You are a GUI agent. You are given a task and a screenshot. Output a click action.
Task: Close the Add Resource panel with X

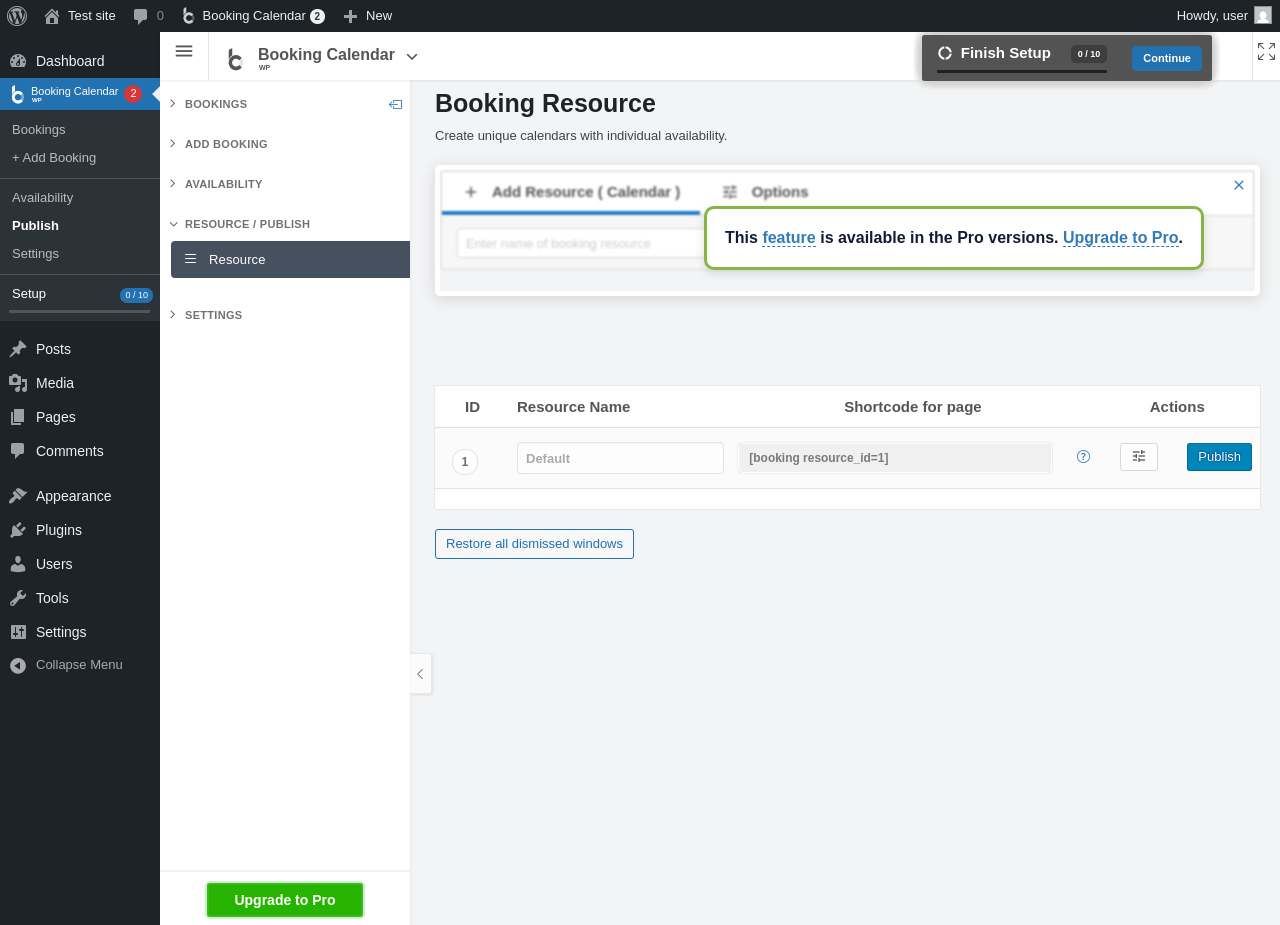click(x=1239, y=185)
